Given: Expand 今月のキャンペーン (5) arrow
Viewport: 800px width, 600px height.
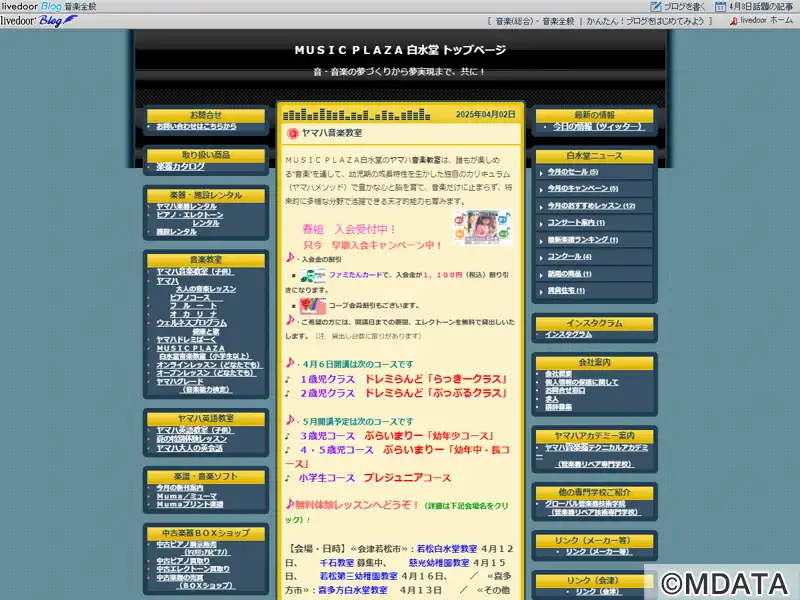Looking at the screenshot, I should 541,190.
